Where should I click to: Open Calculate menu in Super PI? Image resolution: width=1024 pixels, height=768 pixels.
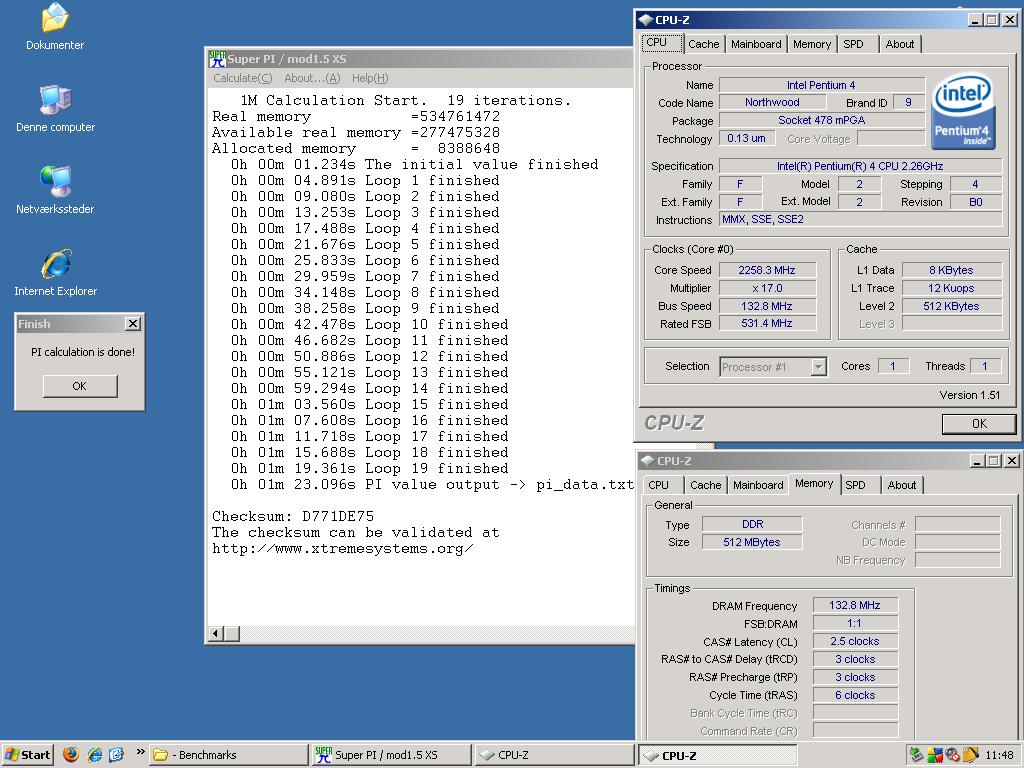(x=242, y=78)
